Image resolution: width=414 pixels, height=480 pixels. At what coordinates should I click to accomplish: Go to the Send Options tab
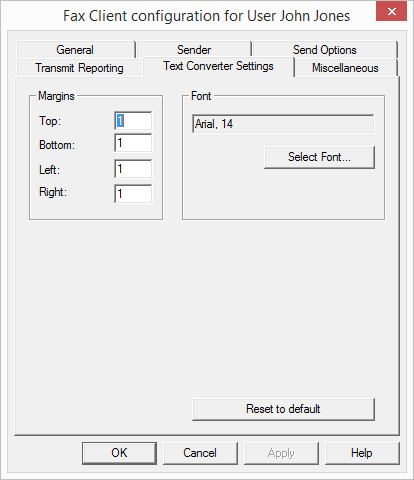(x=325, y=50)
